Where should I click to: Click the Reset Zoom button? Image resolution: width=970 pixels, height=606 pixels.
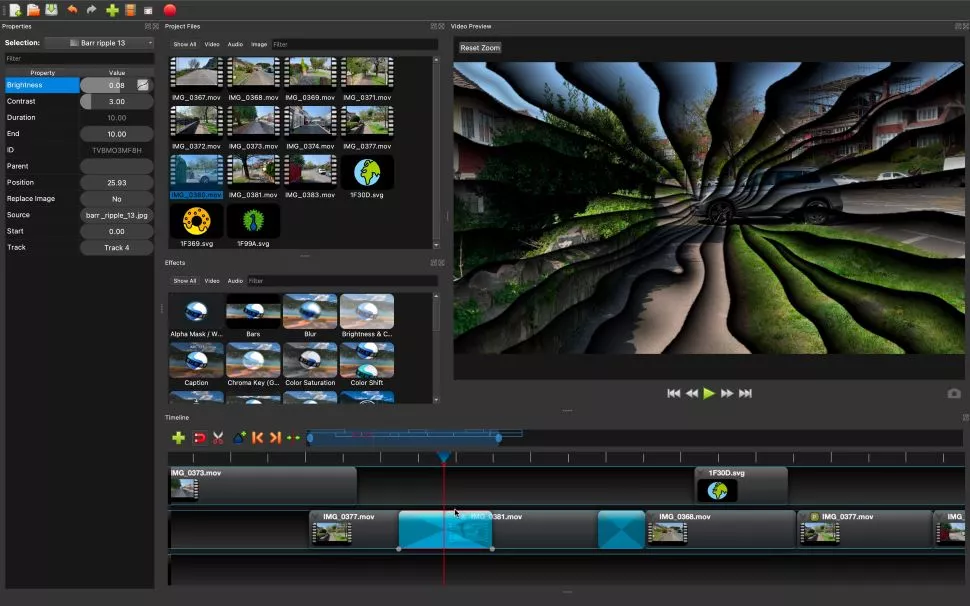[480, 48]
